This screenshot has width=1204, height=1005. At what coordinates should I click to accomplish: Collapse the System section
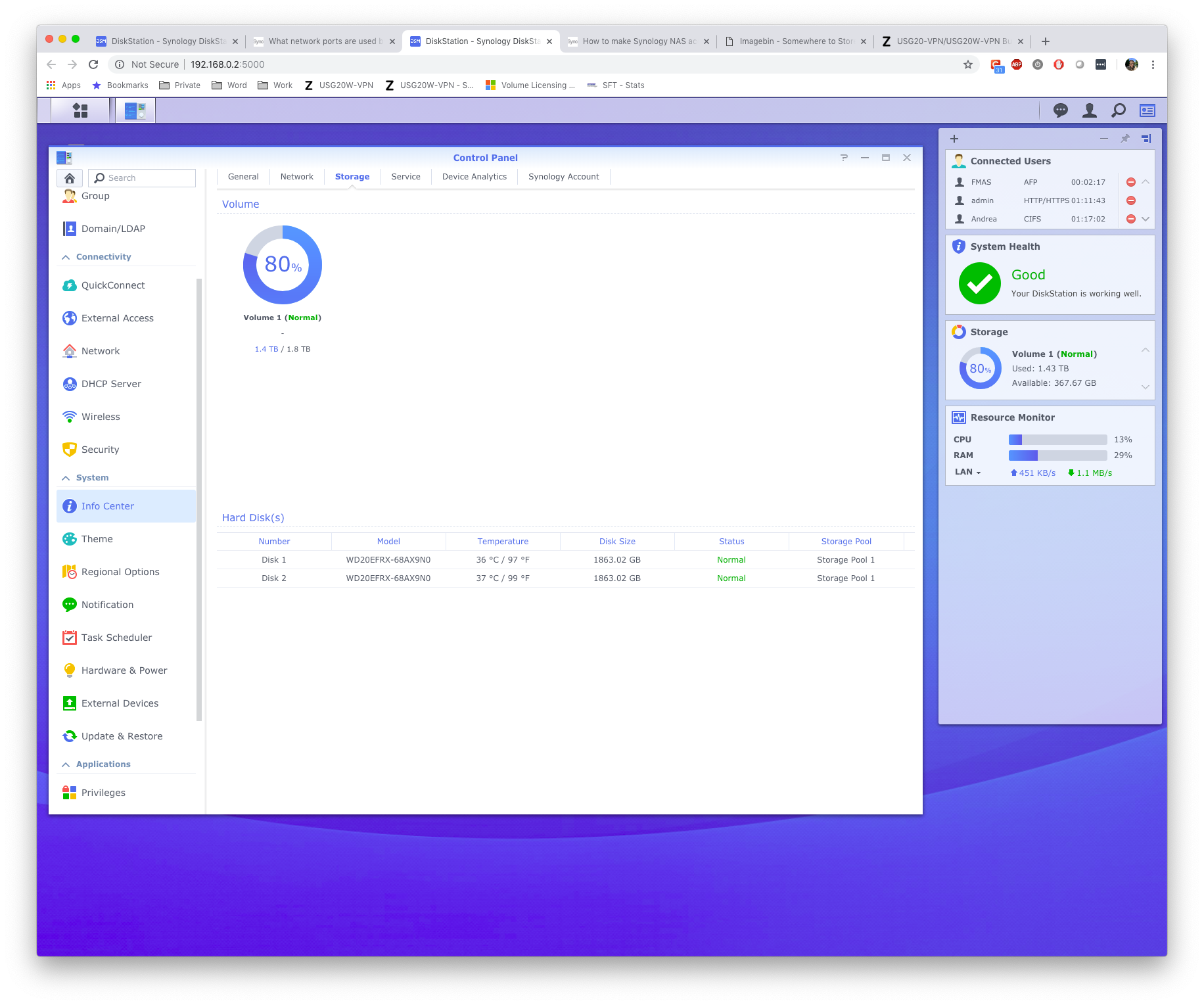66,478
